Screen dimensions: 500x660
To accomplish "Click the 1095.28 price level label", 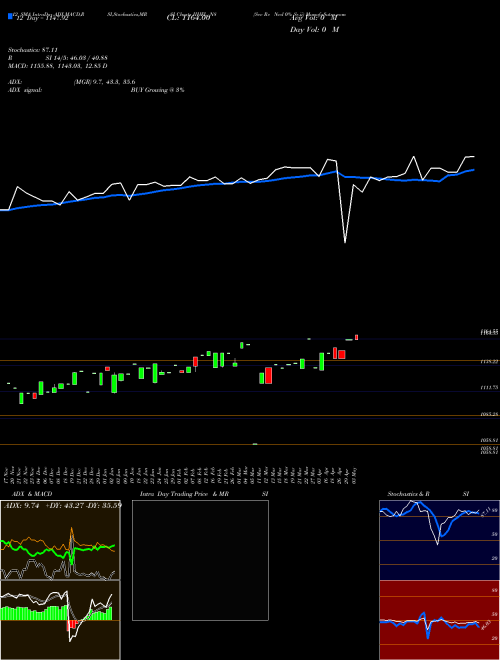I will [x=489, y=415].
